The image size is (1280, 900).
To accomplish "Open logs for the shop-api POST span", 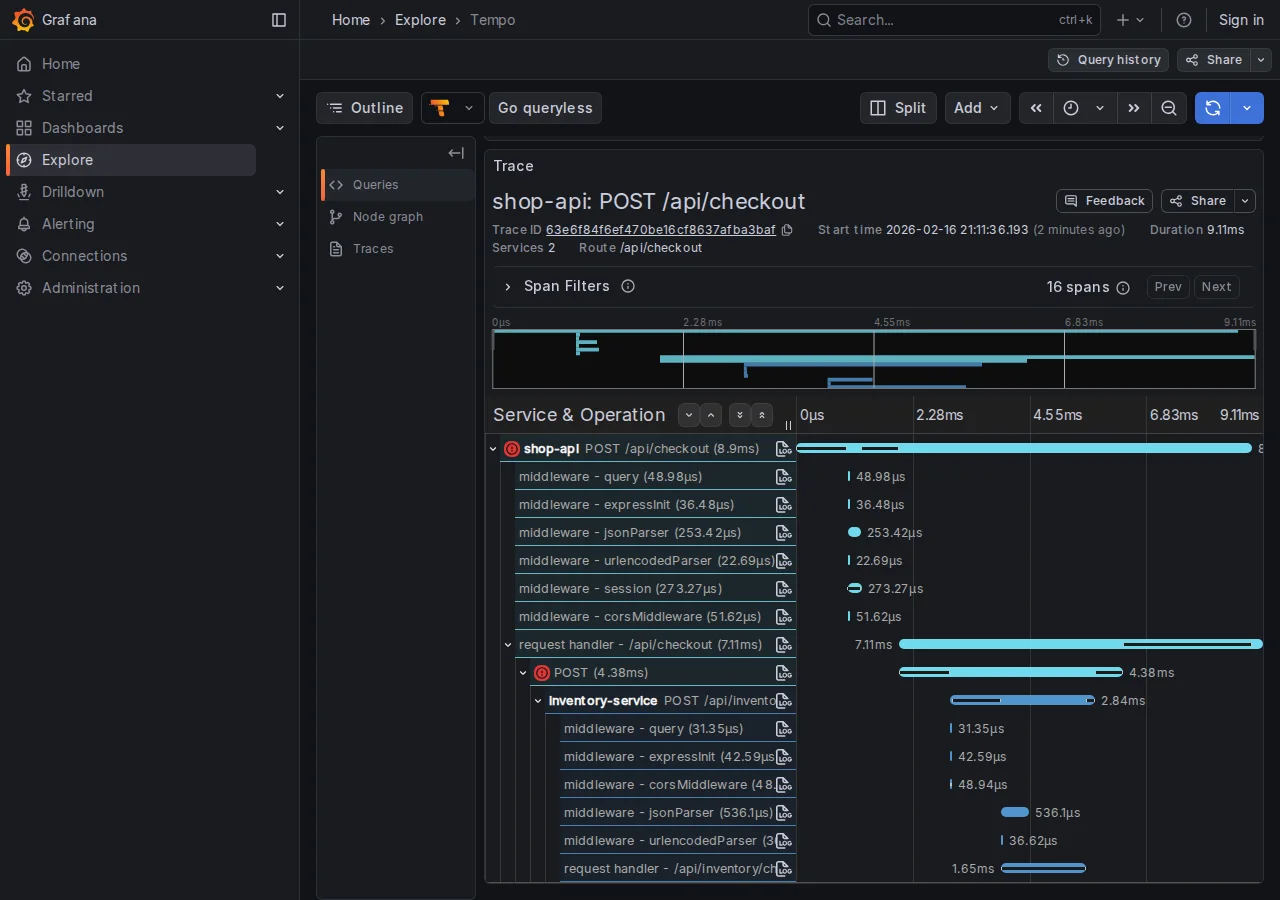I will coord(784,449).
